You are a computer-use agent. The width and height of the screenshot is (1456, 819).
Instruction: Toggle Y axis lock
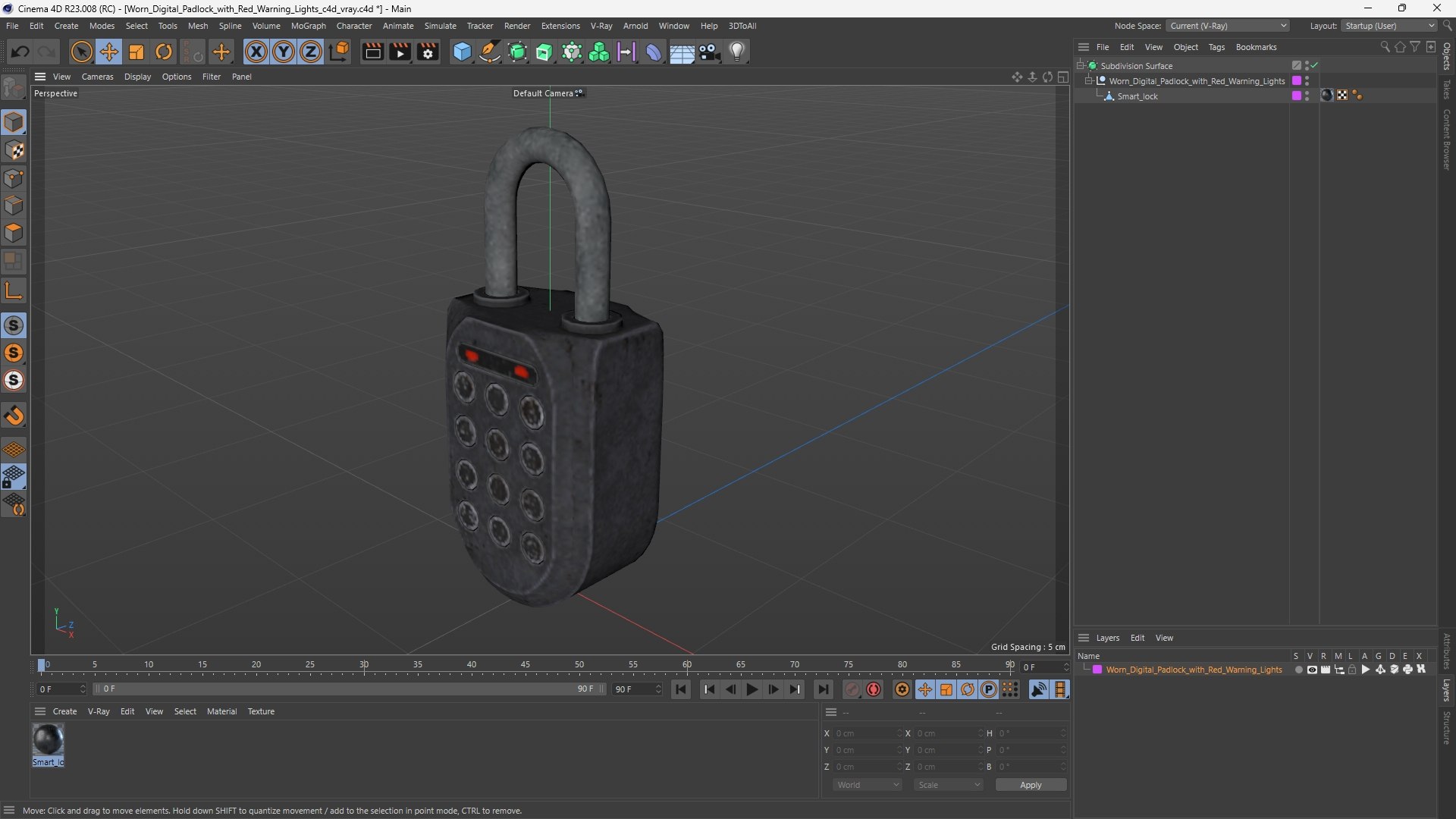(284, 52)
